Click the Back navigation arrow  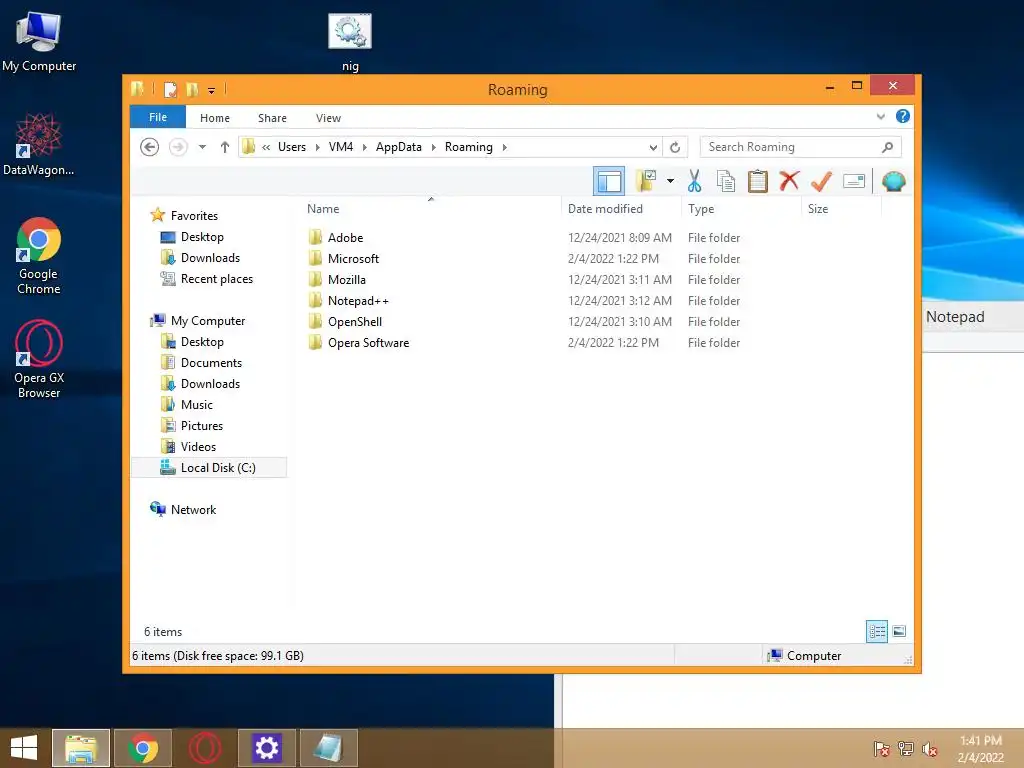pos(150,147)
